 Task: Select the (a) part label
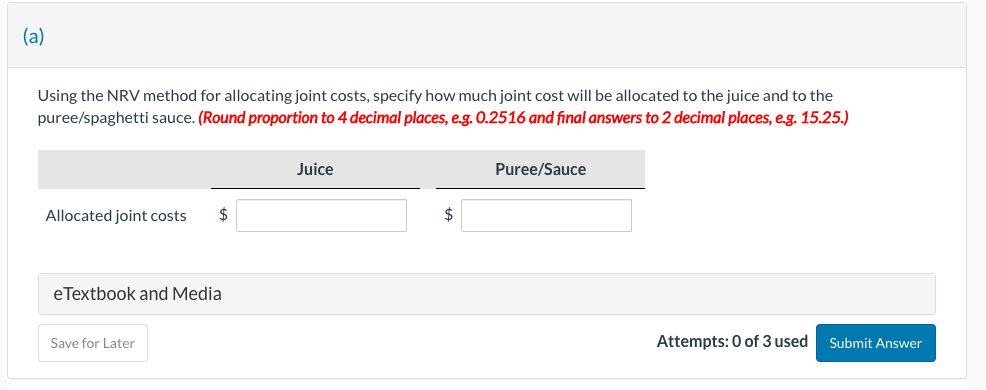coord(33,37)
